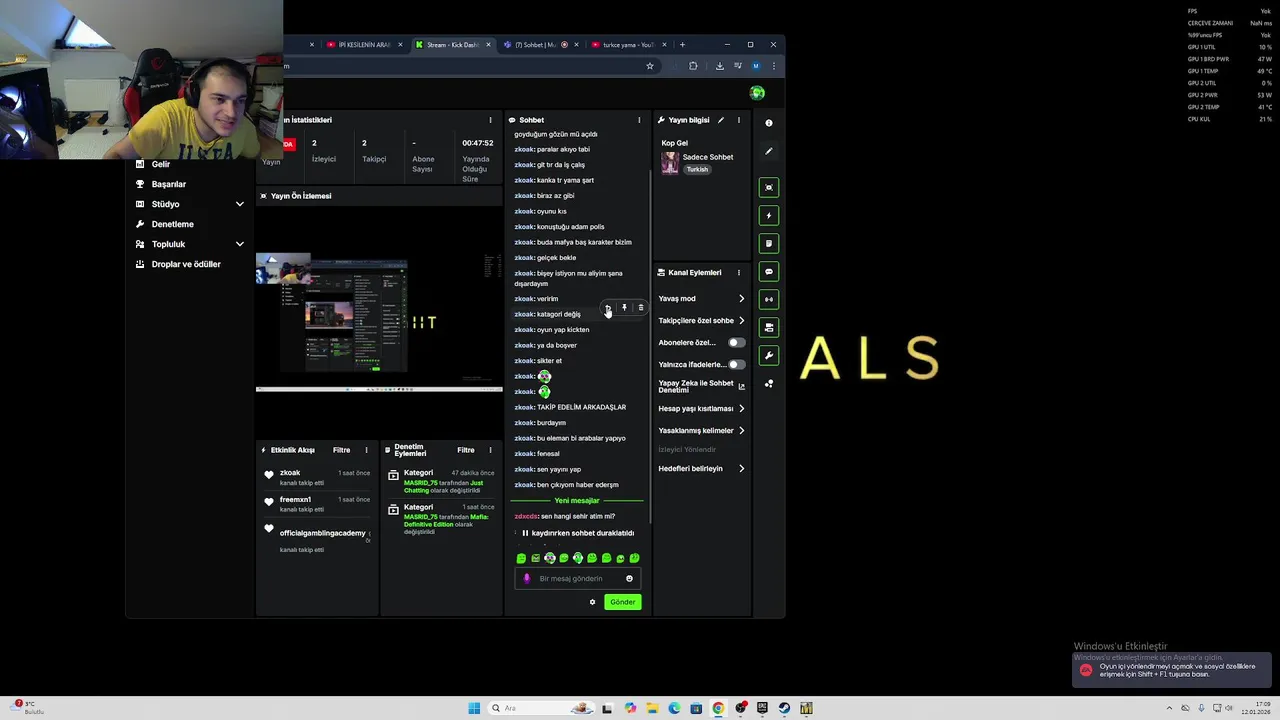
Task: Click the green chat bubble sidebar icon
Action: click(x=769, y=272)
